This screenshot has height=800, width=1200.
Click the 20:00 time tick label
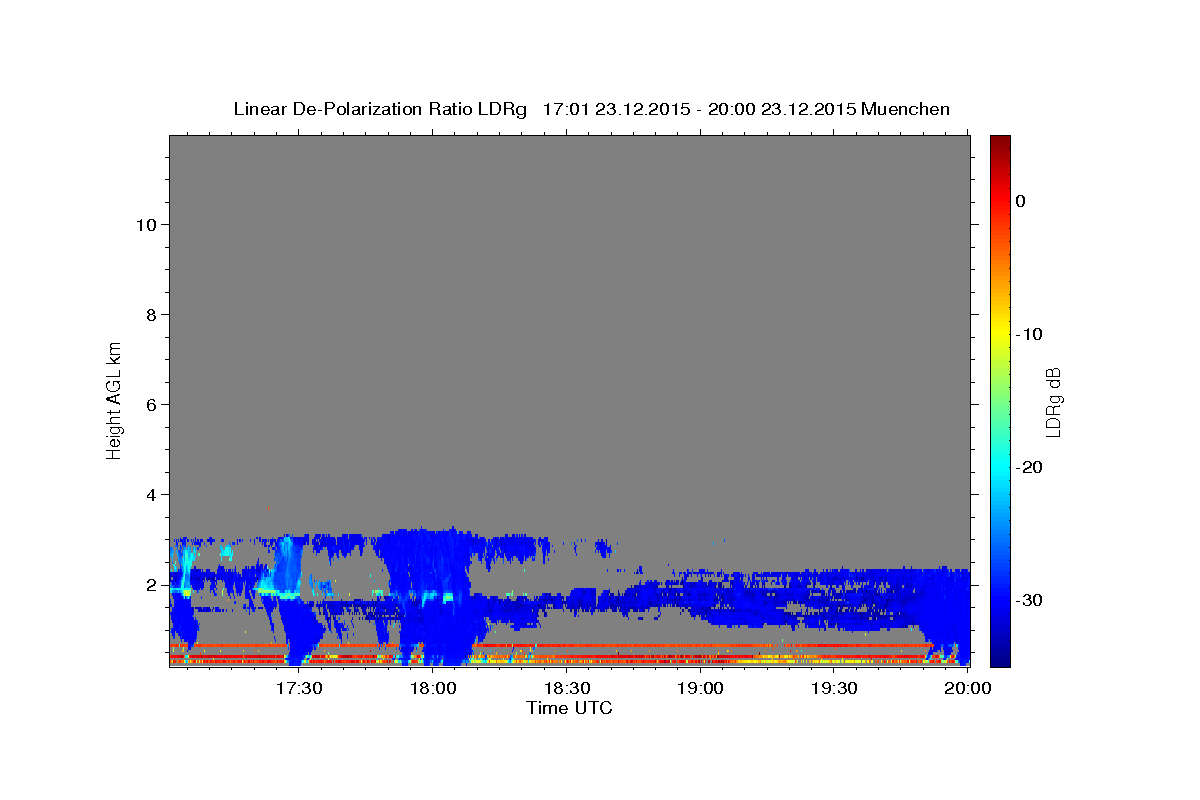pyautogui.click(x=968, y=688)
